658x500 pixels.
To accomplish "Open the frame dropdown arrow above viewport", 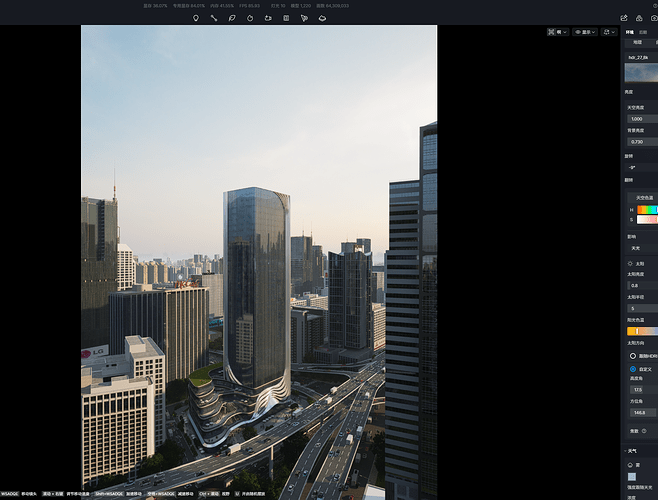I will coord(565,32).
